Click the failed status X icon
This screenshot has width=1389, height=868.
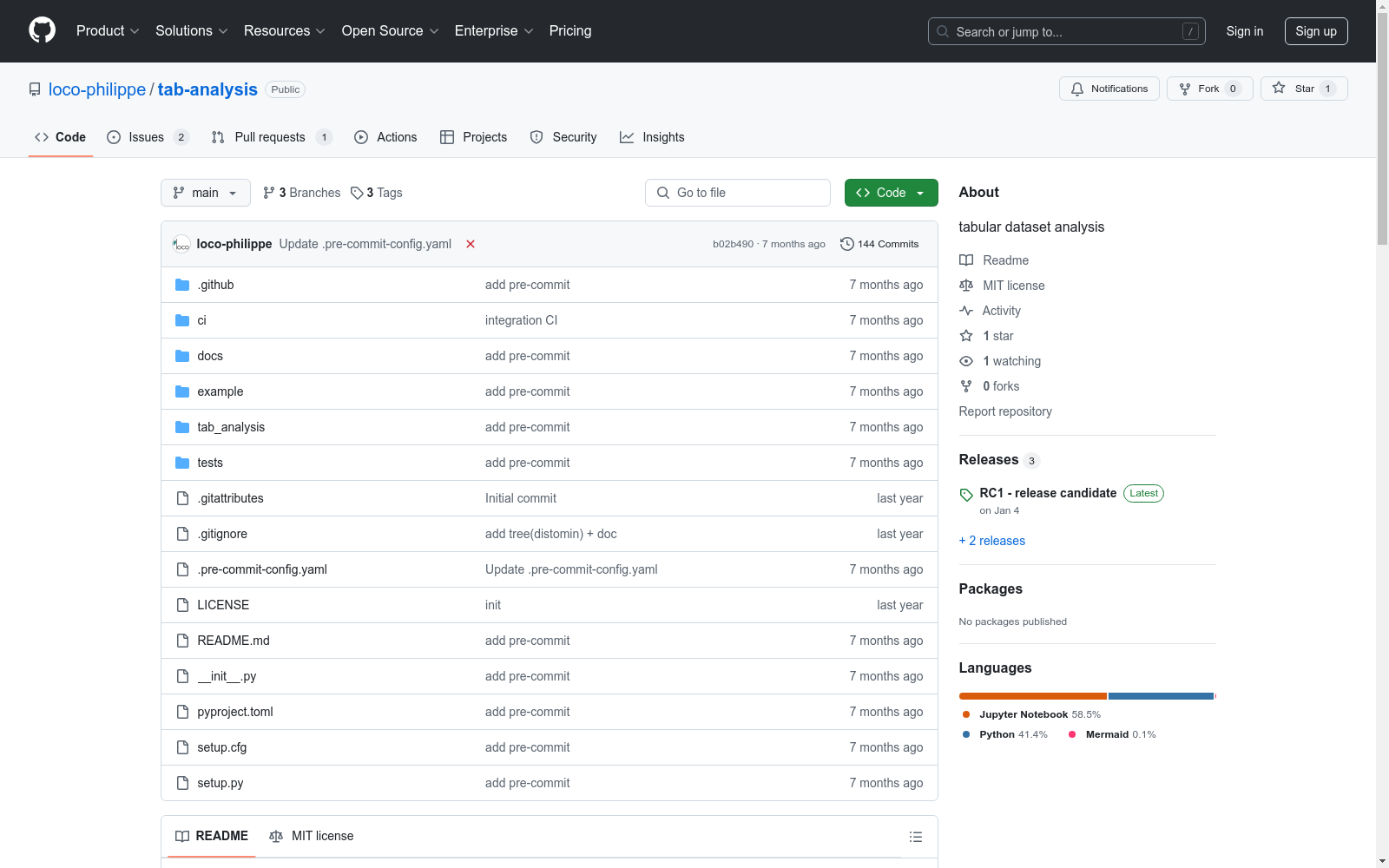tap(471, 244)
